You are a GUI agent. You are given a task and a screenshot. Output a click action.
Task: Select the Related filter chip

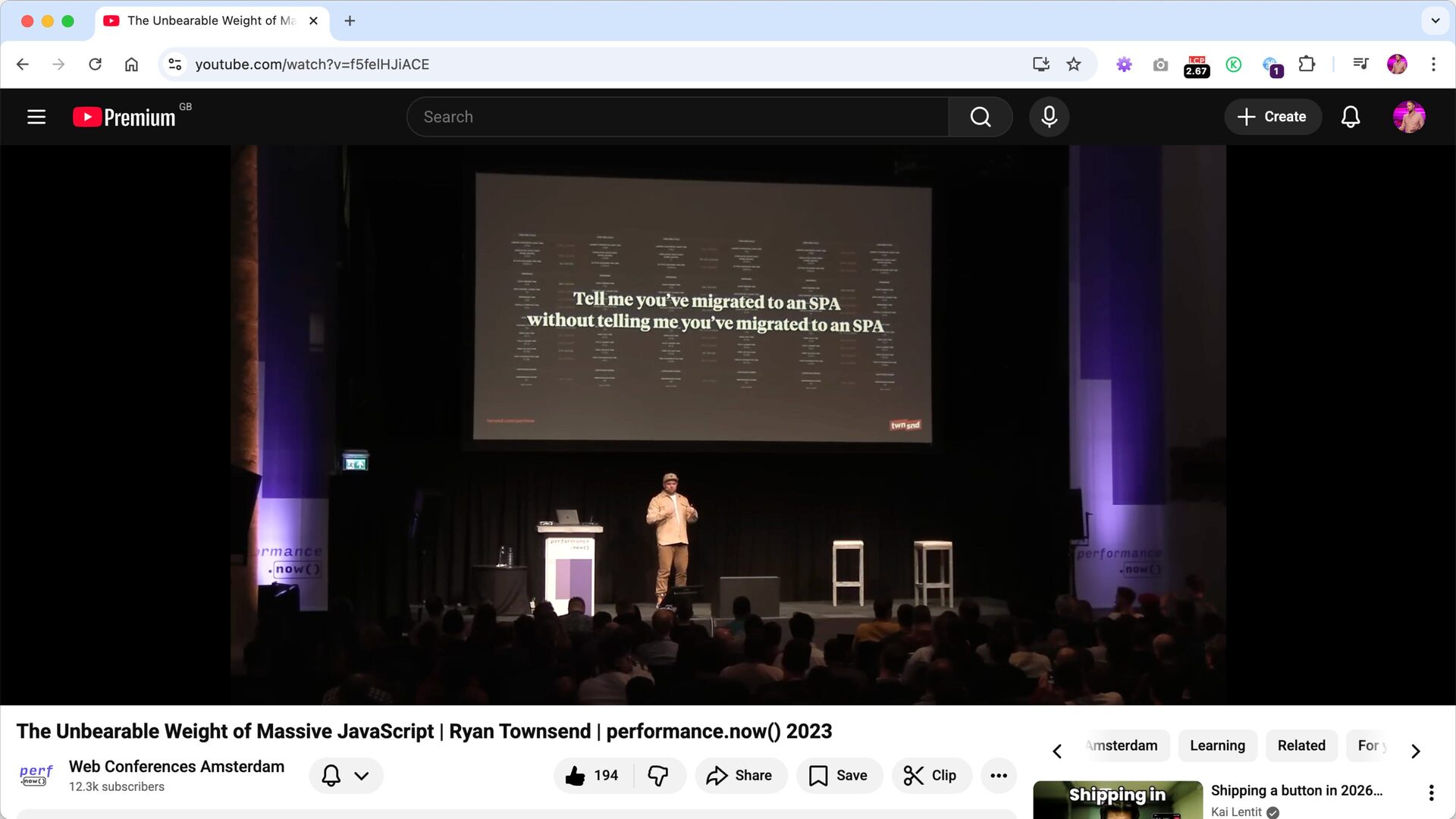[x=1301, y=745]
